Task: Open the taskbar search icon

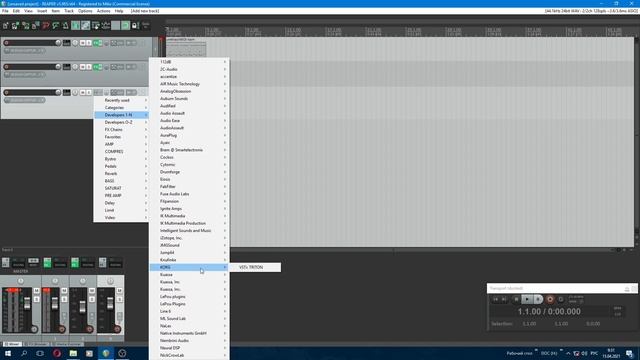Action: 24,353
